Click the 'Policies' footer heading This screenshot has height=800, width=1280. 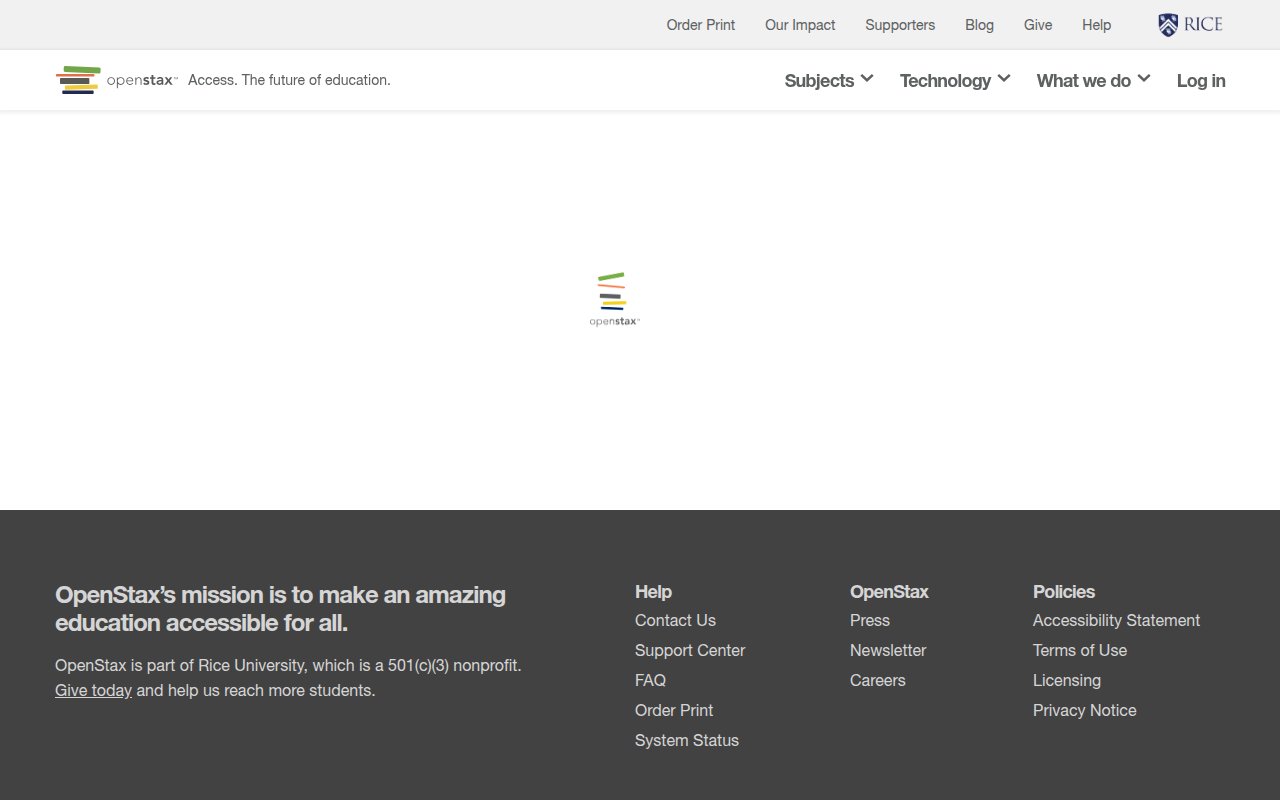pos(1064,591)
